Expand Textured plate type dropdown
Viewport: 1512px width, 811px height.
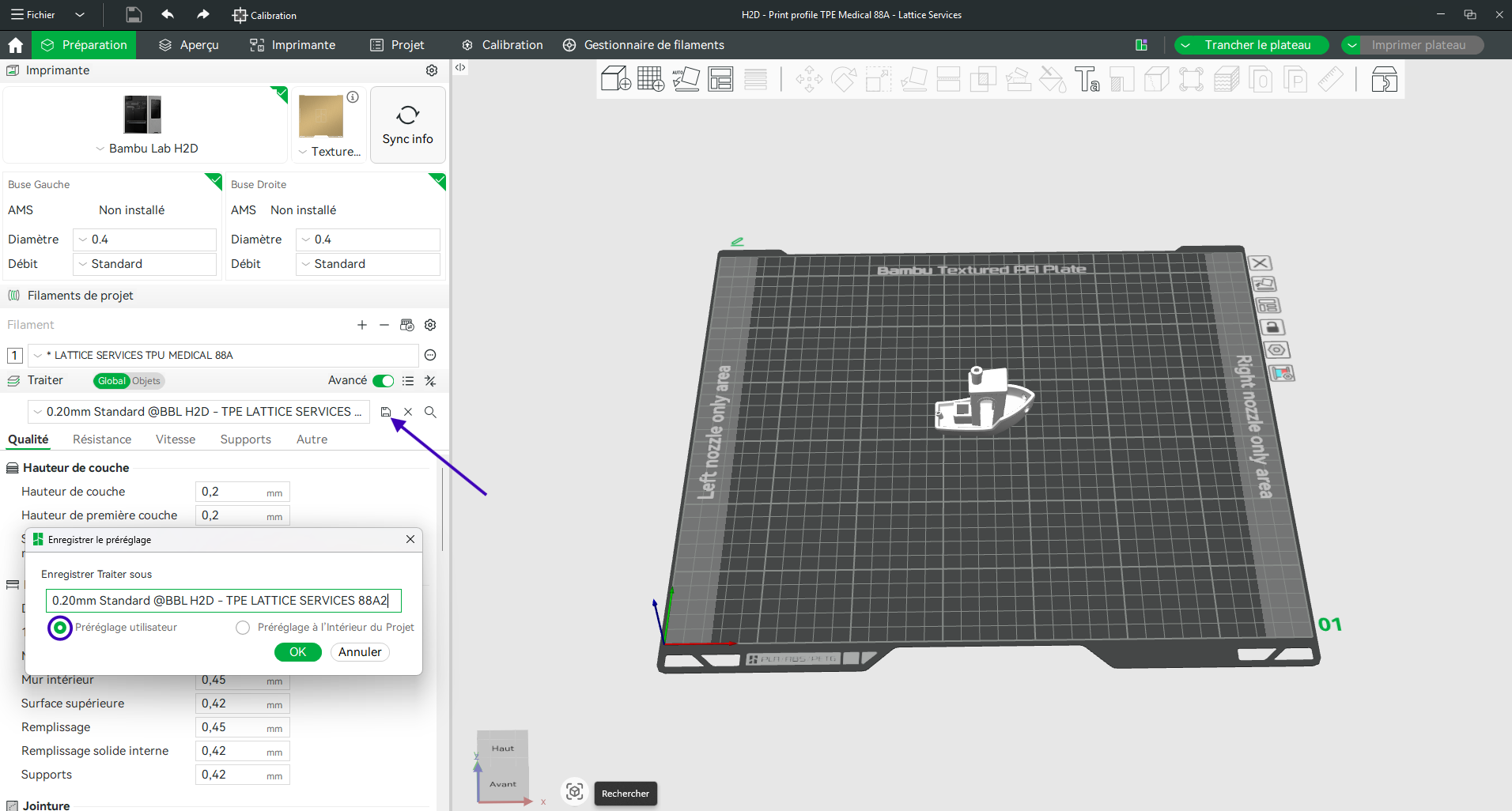click(x=329, y=152)
